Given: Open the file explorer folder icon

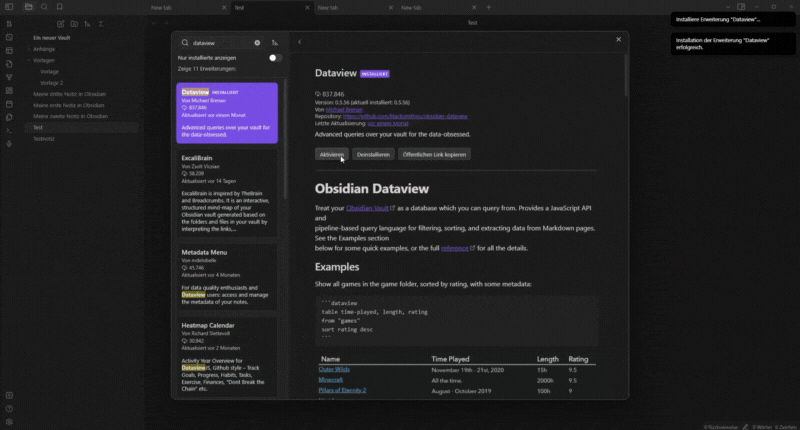Looking at the screenshot, I should click(x=29, y=7).
